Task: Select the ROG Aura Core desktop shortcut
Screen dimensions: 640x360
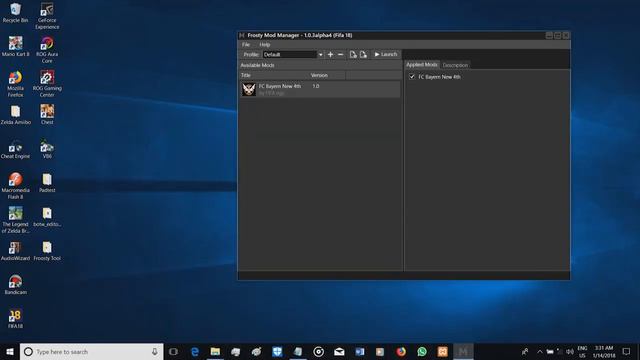Action: [47, 50]
